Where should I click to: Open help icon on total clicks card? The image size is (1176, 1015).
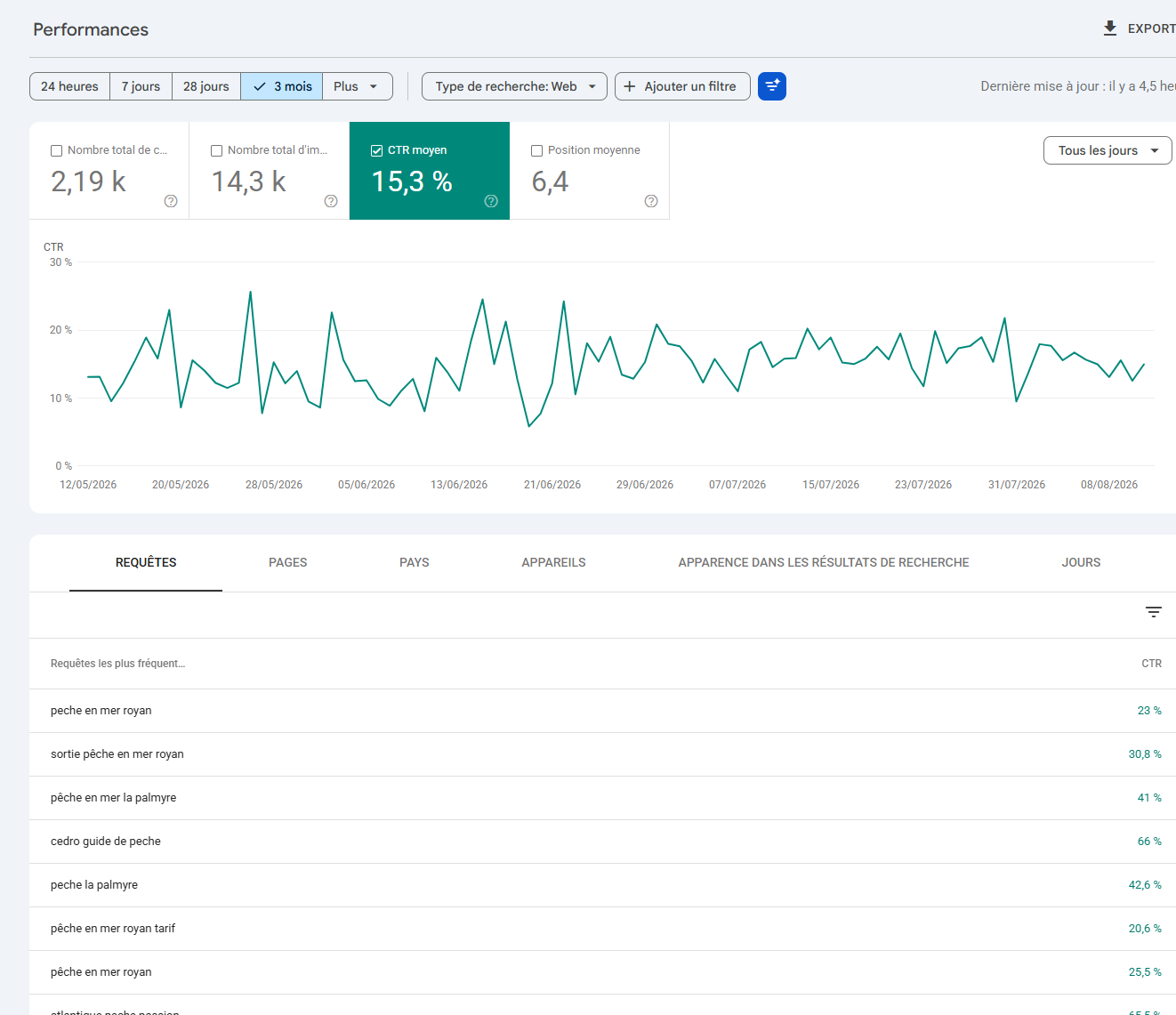[171, 201]
